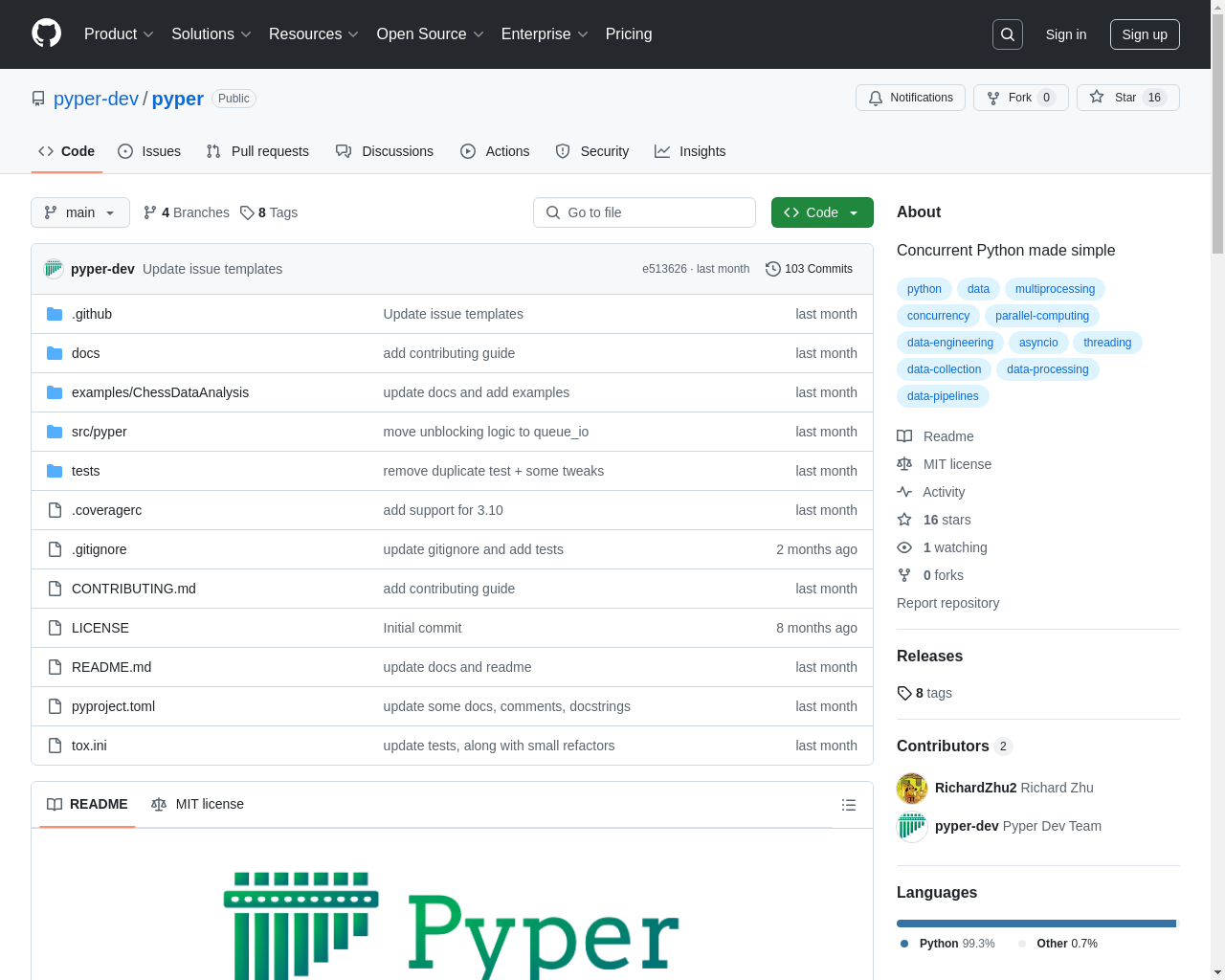This screenshot has height=980, width=1225.
Task: Click the pyper-dev owner link in title
Action: (96, 99)
